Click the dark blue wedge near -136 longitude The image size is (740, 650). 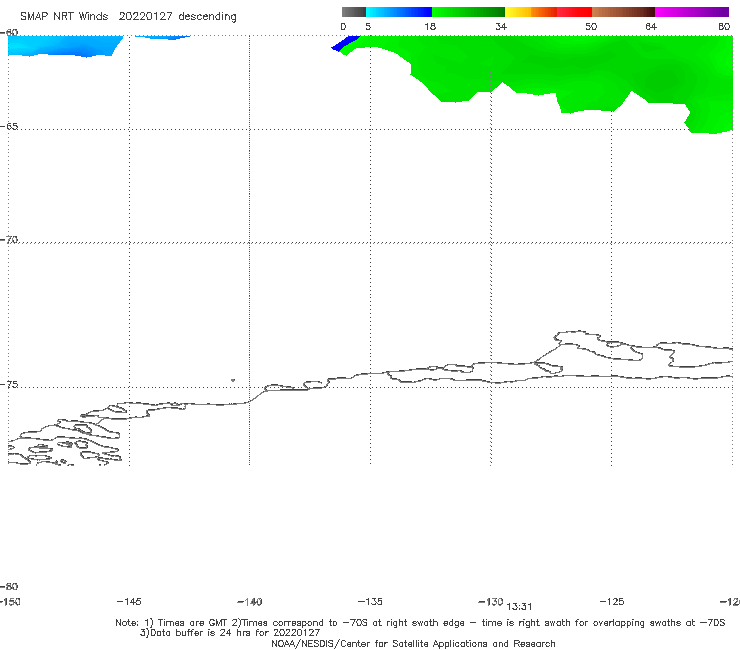coord(345,43)
